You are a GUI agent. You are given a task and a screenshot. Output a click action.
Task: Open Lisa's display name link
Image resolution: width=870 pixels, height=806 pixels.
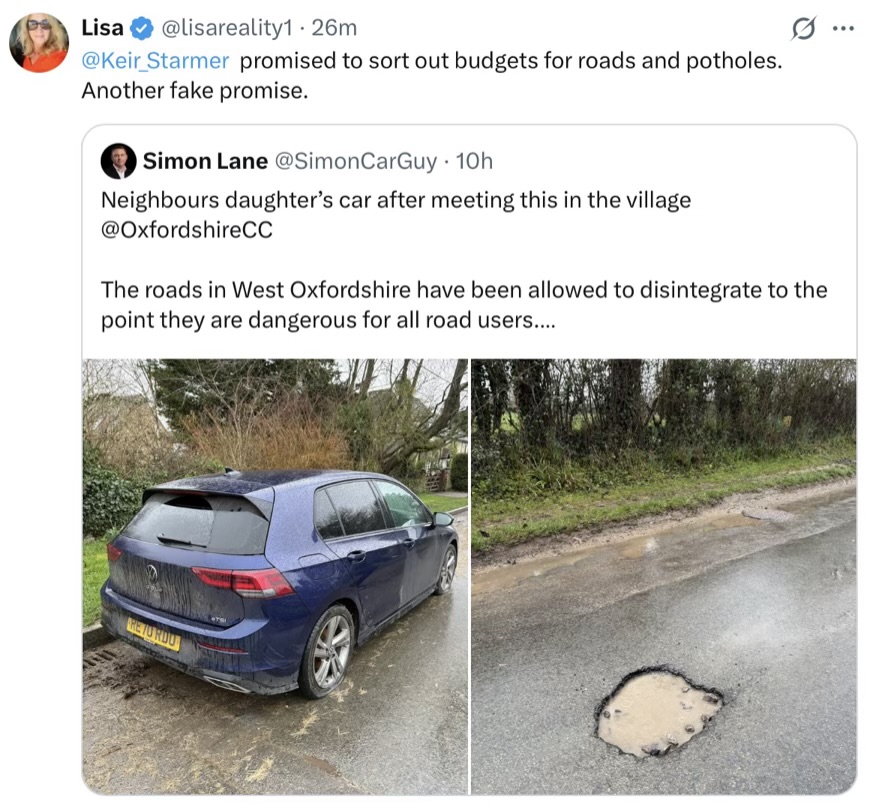103,28
